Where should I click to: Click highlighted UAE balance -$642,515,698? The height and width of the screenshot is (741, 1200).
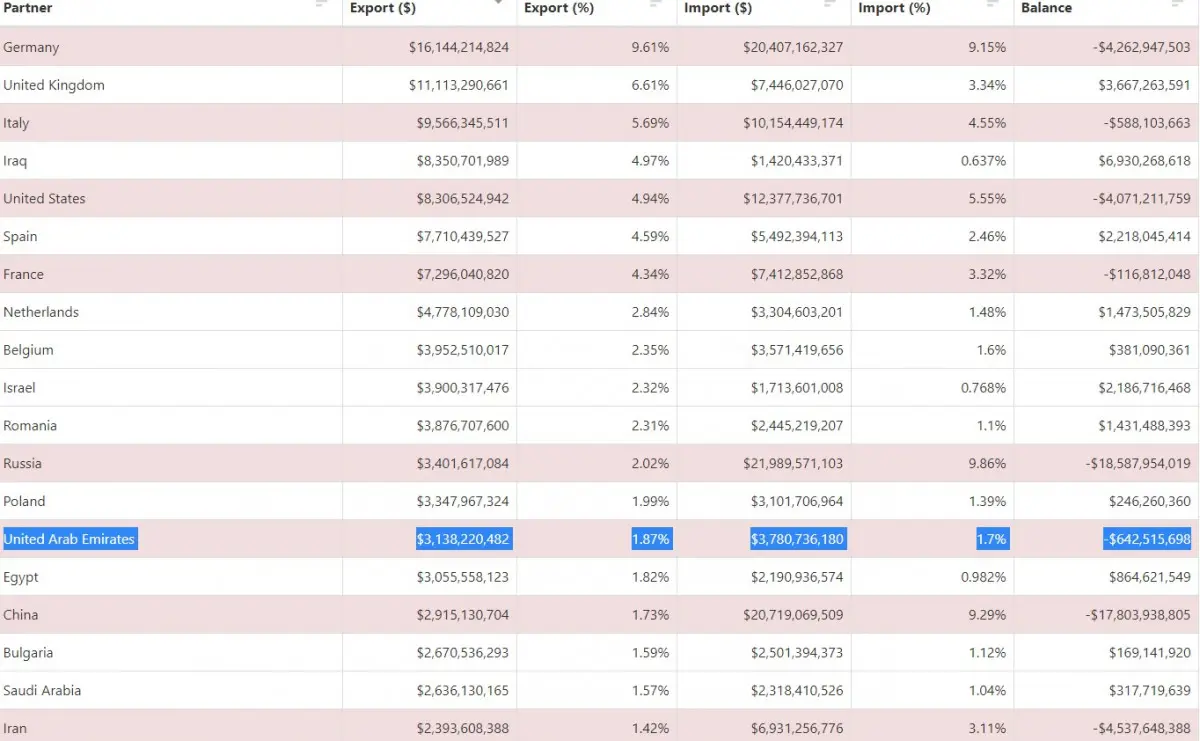pos(1148,539)
